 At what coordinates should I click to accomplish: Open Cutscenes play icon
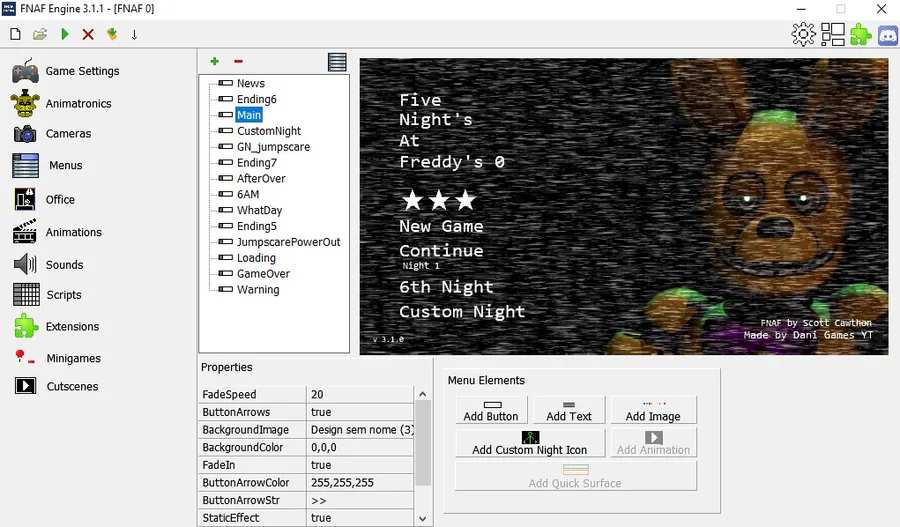[25, 386]
